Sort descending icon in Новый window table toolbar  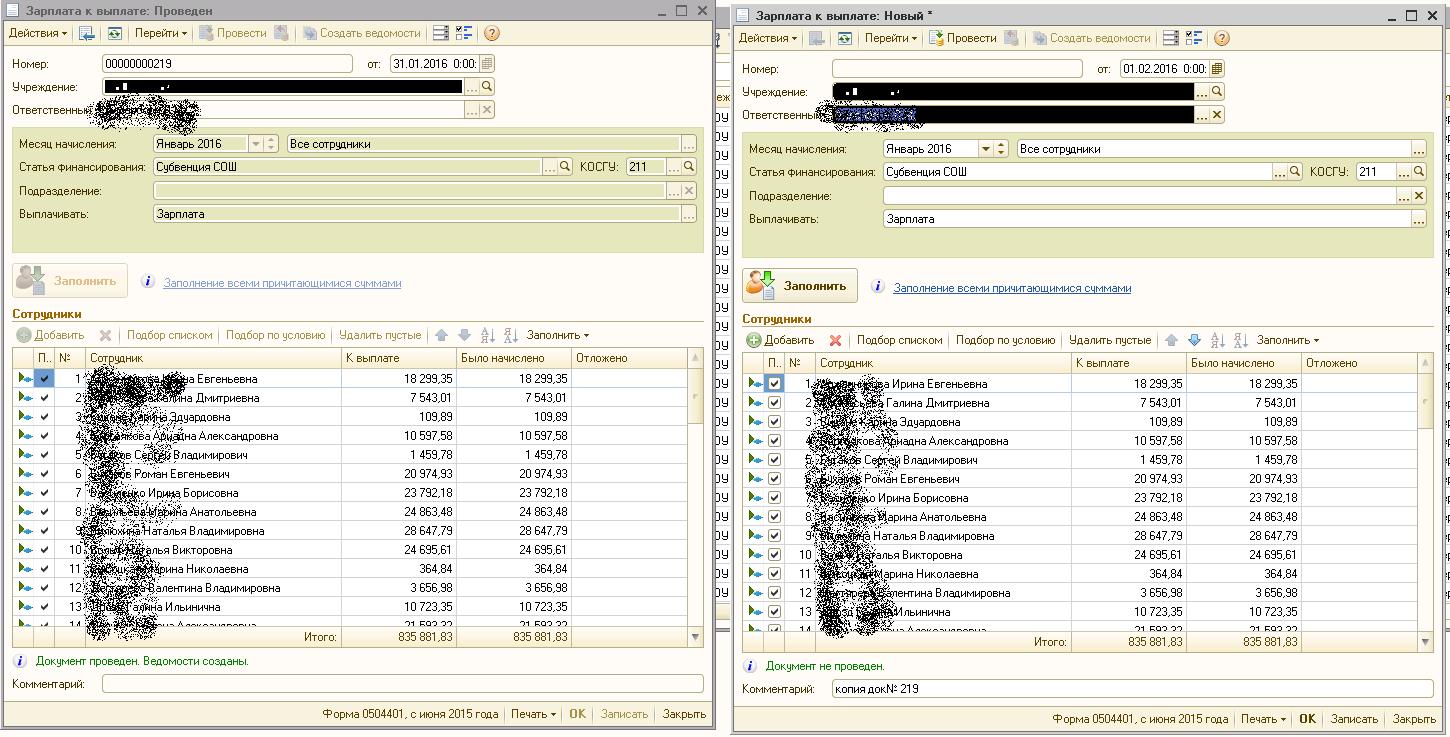[1240, 340]
